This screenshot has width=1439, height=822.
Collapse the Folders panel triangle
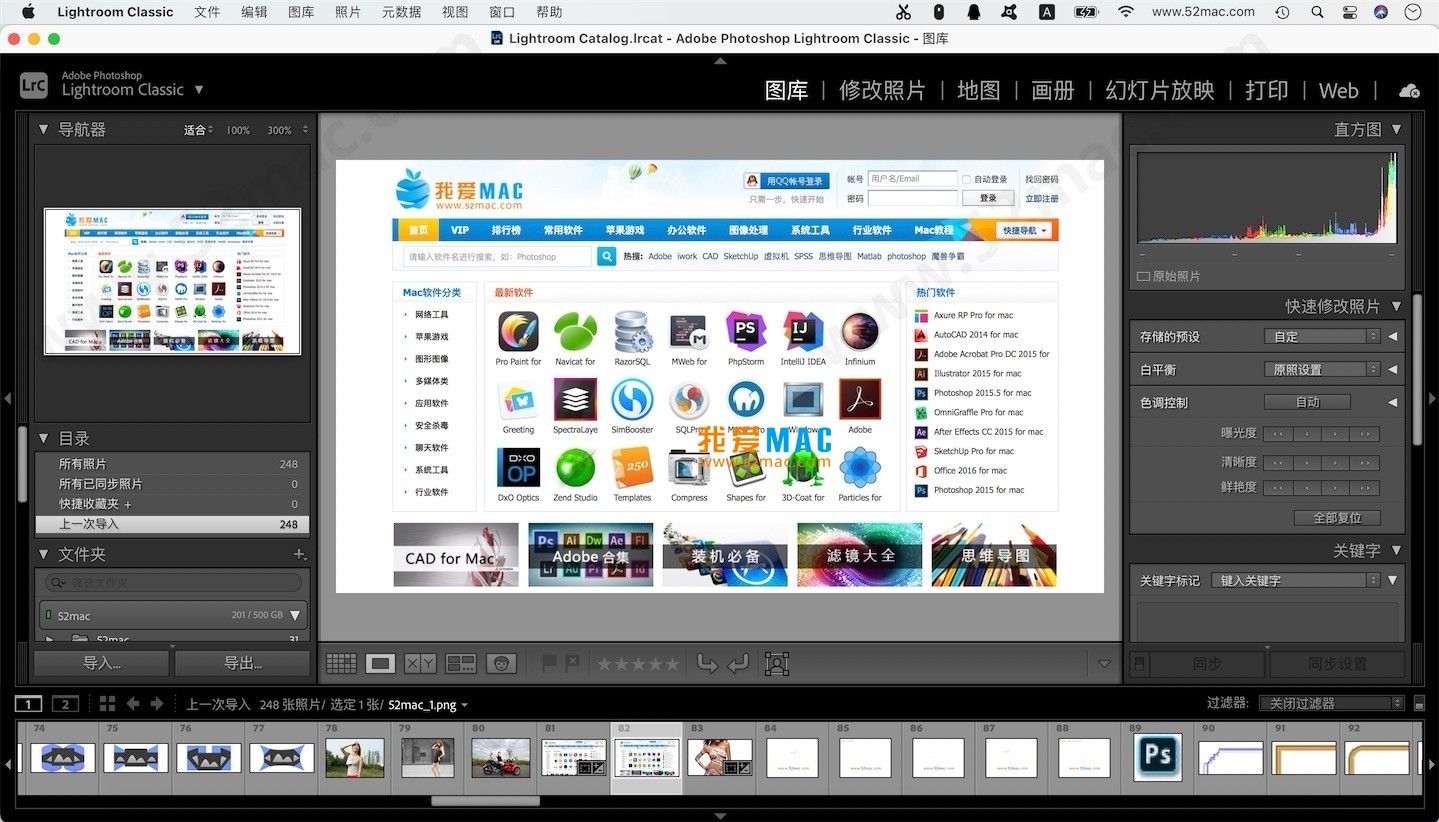[x=43, y=554]
